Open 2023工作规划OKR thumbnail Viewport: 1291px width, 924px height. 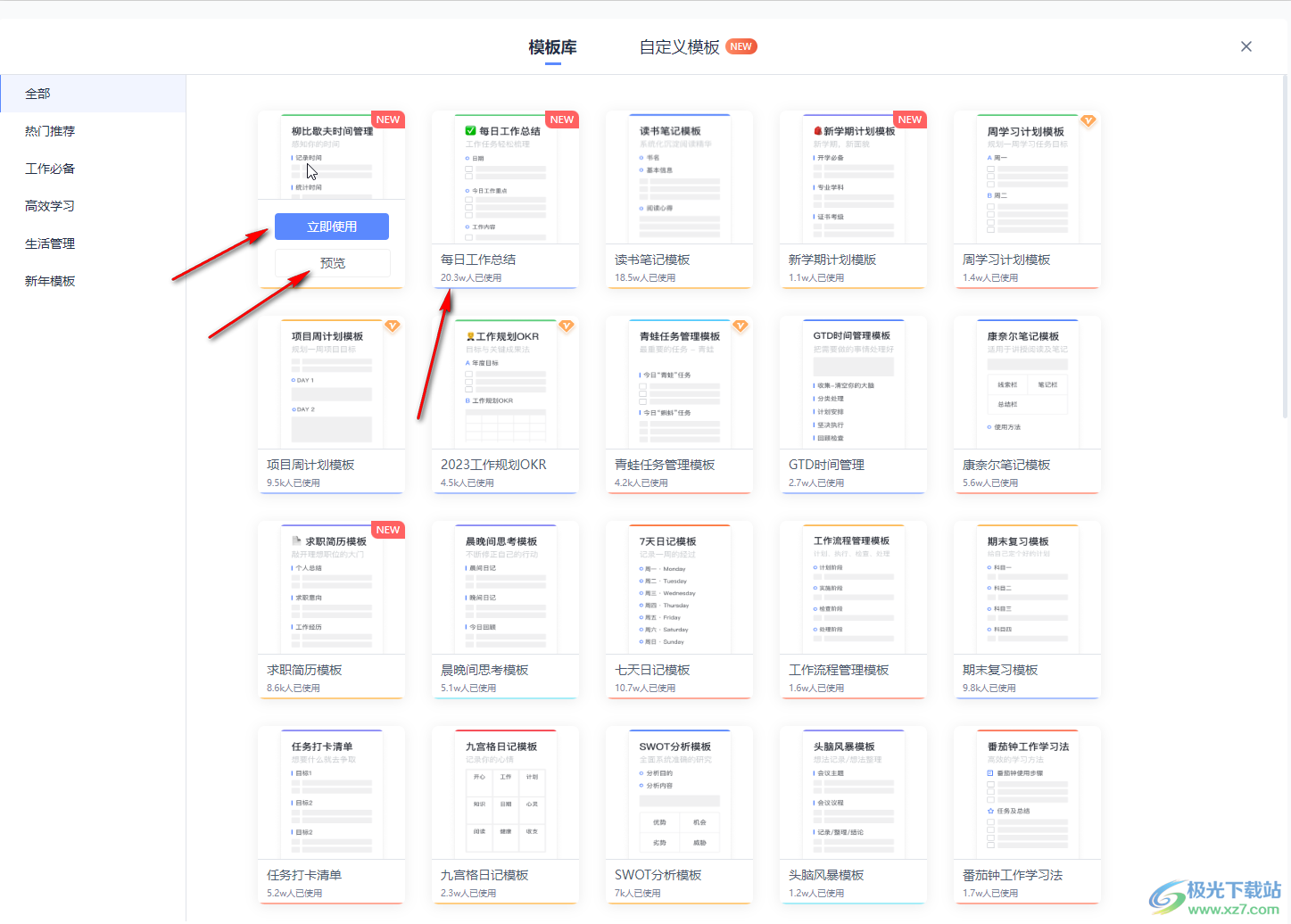click(x=505, y=383)
